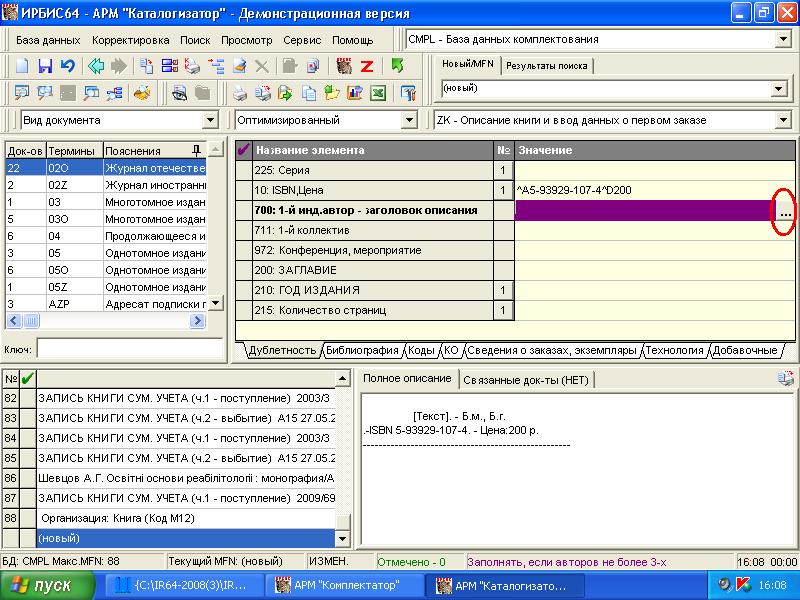The image size is (800, 600).
Task: Click the blue undo arrow icon
Action: click(67, 66)
